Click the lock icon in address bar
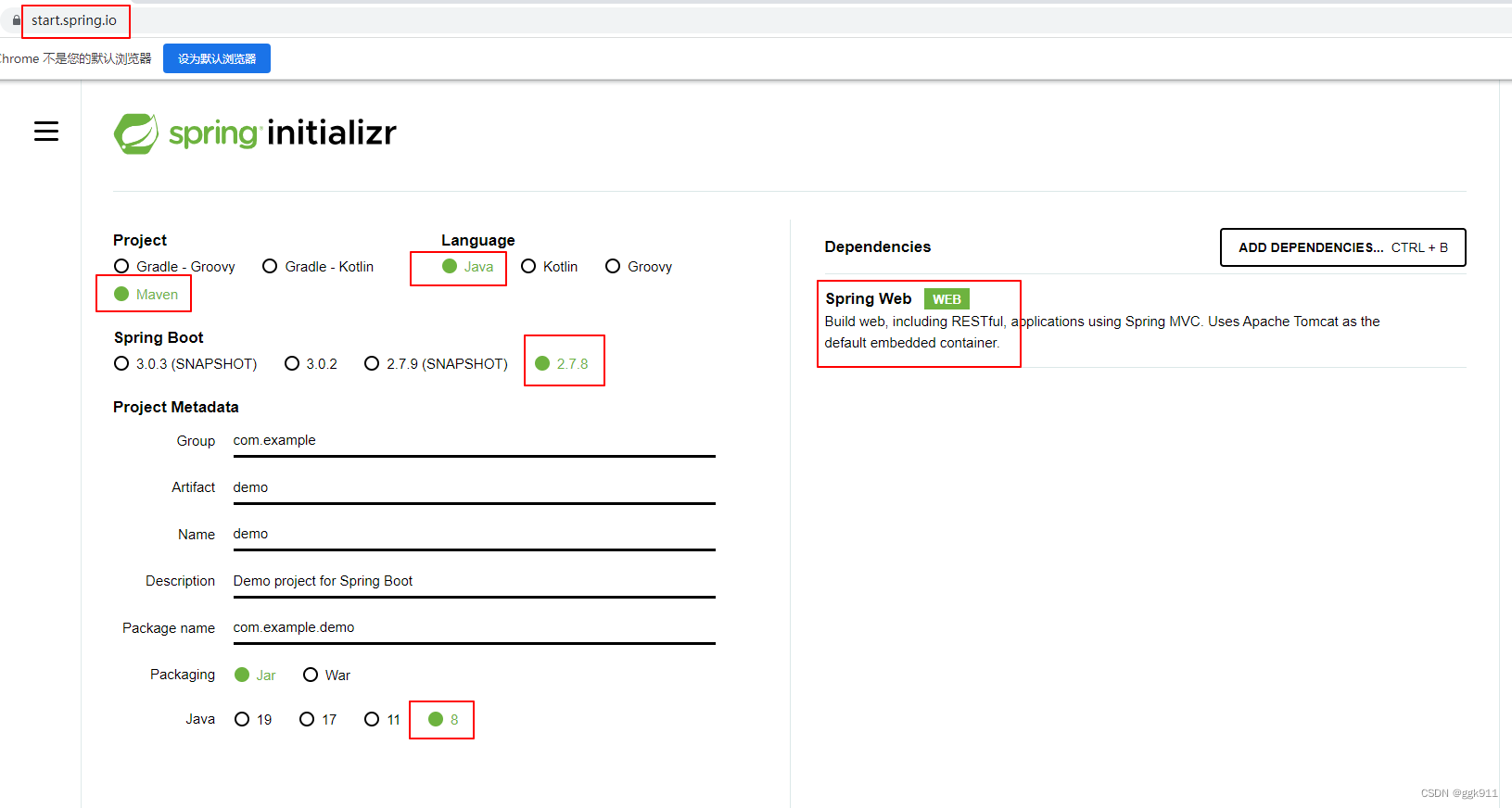This screenshot has height=808, width=1512. point(17,20)
